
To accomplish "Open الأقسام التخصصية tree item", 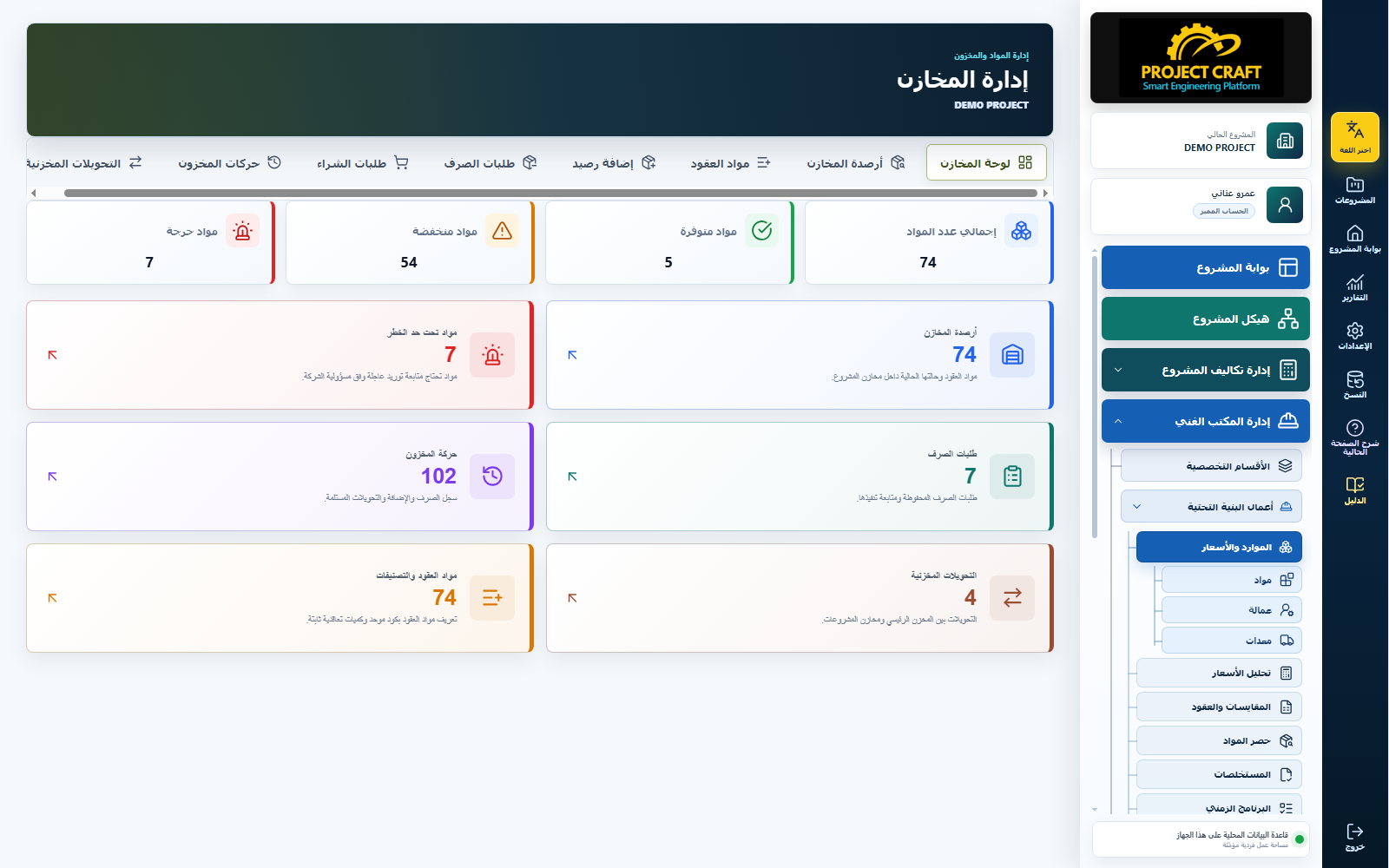I will (x=1211, y=466).
